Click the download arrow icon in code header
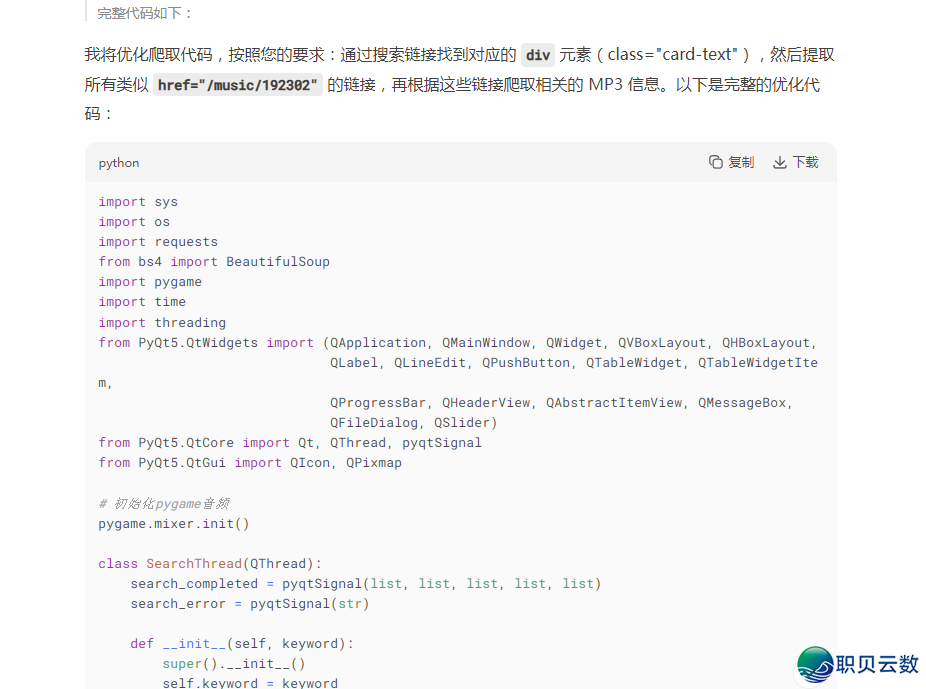 click(780, 162)
